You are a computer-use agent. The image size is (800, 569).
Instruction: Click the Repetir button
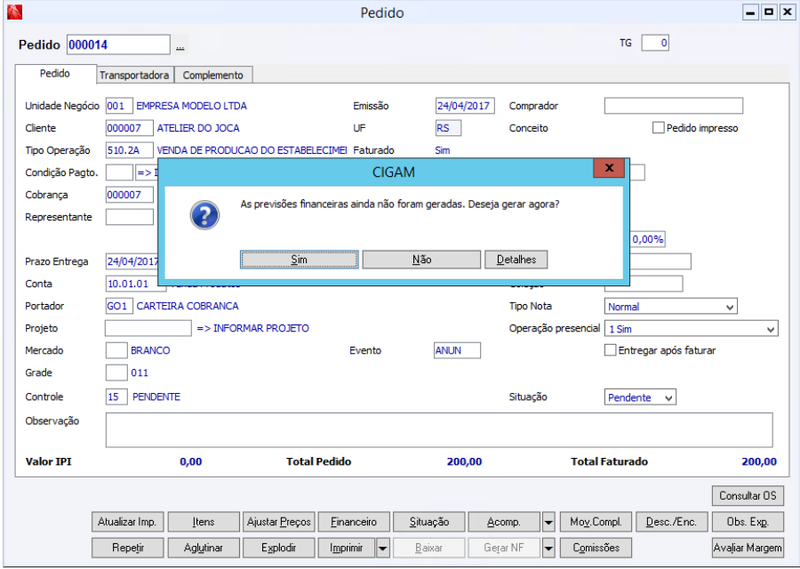point(128,548)
